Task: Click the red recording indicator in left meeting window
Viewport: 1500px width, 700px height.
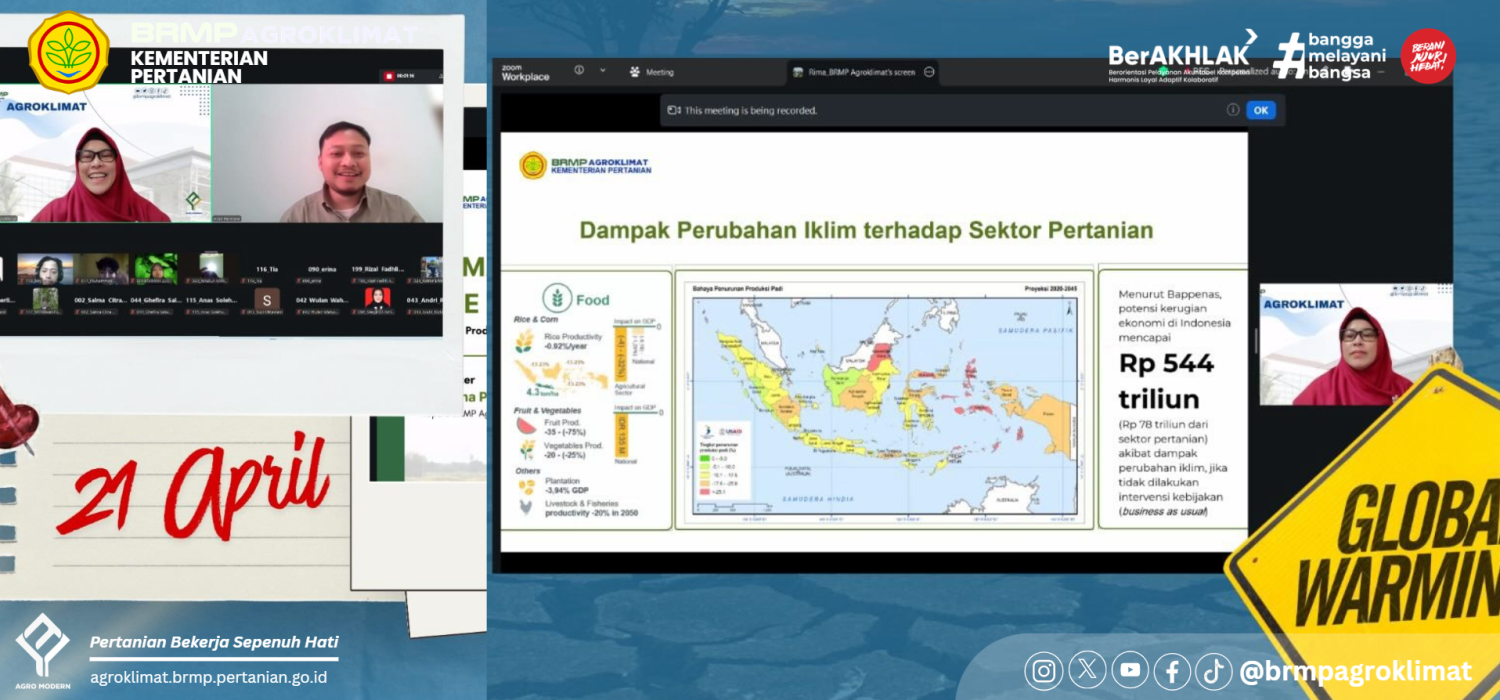Action: click(388, 76)
